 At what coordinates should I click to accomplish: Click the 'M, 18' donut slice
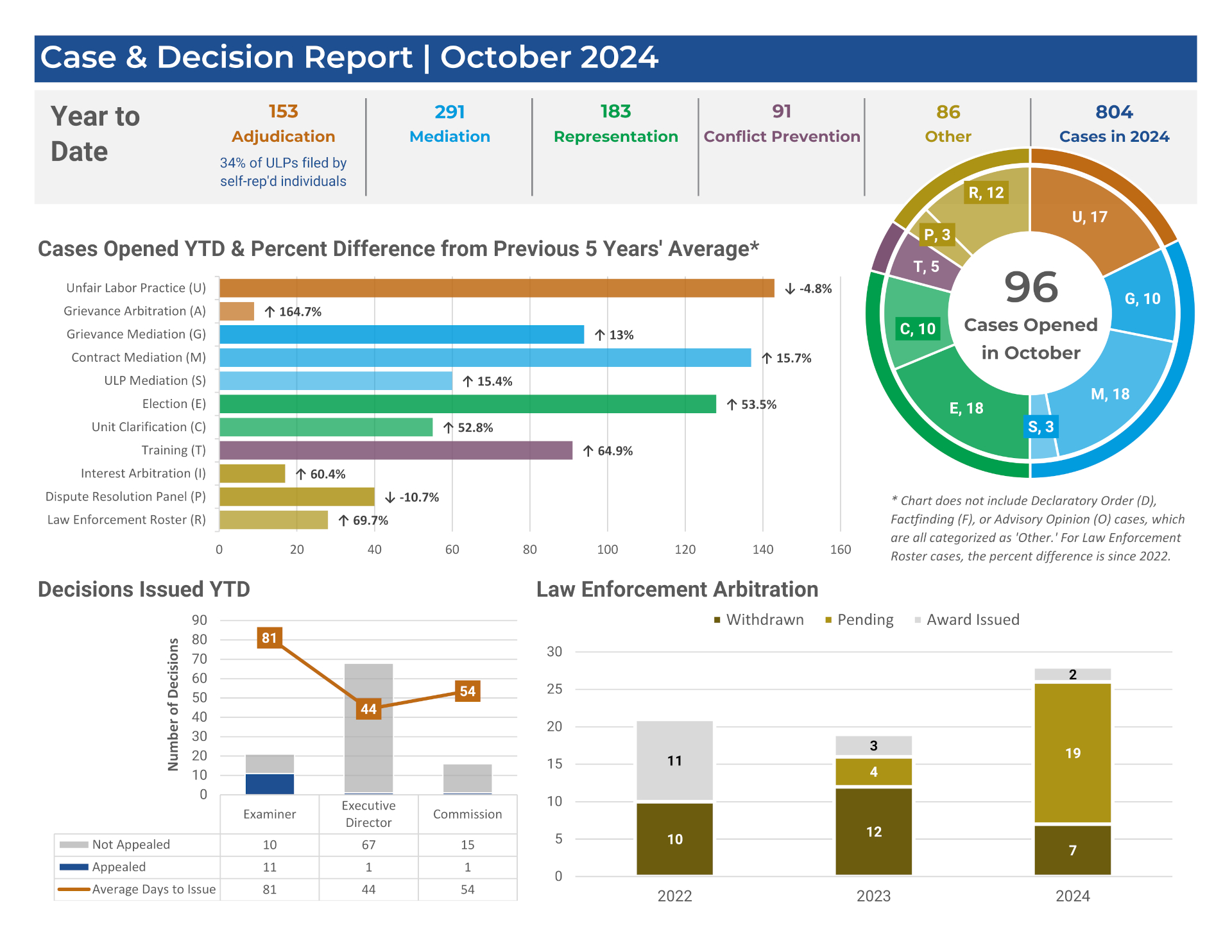click(1110, 394)
